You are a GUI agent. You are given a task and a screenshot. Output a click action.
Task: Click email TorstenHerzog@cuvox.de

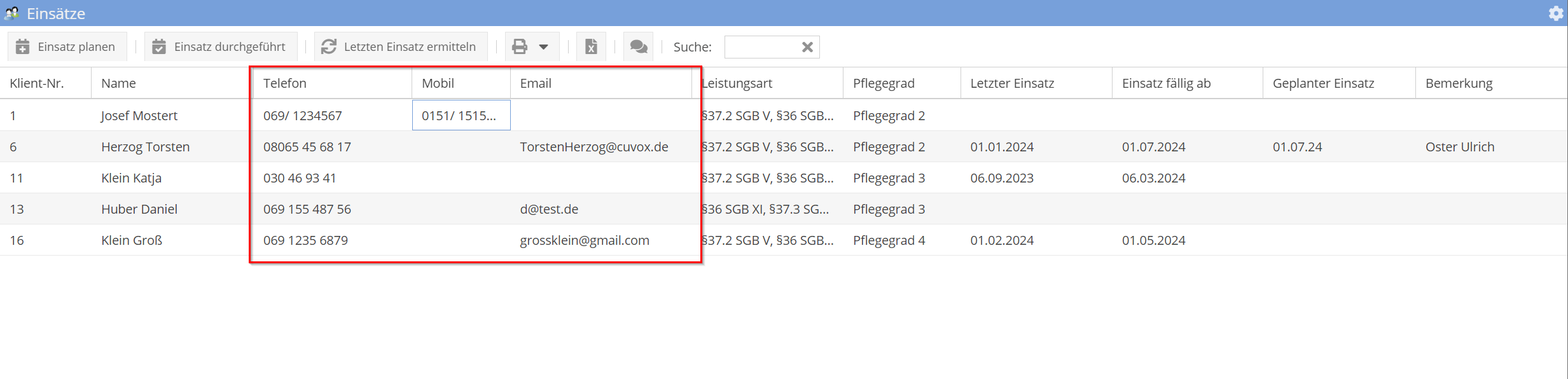(594, 147)
